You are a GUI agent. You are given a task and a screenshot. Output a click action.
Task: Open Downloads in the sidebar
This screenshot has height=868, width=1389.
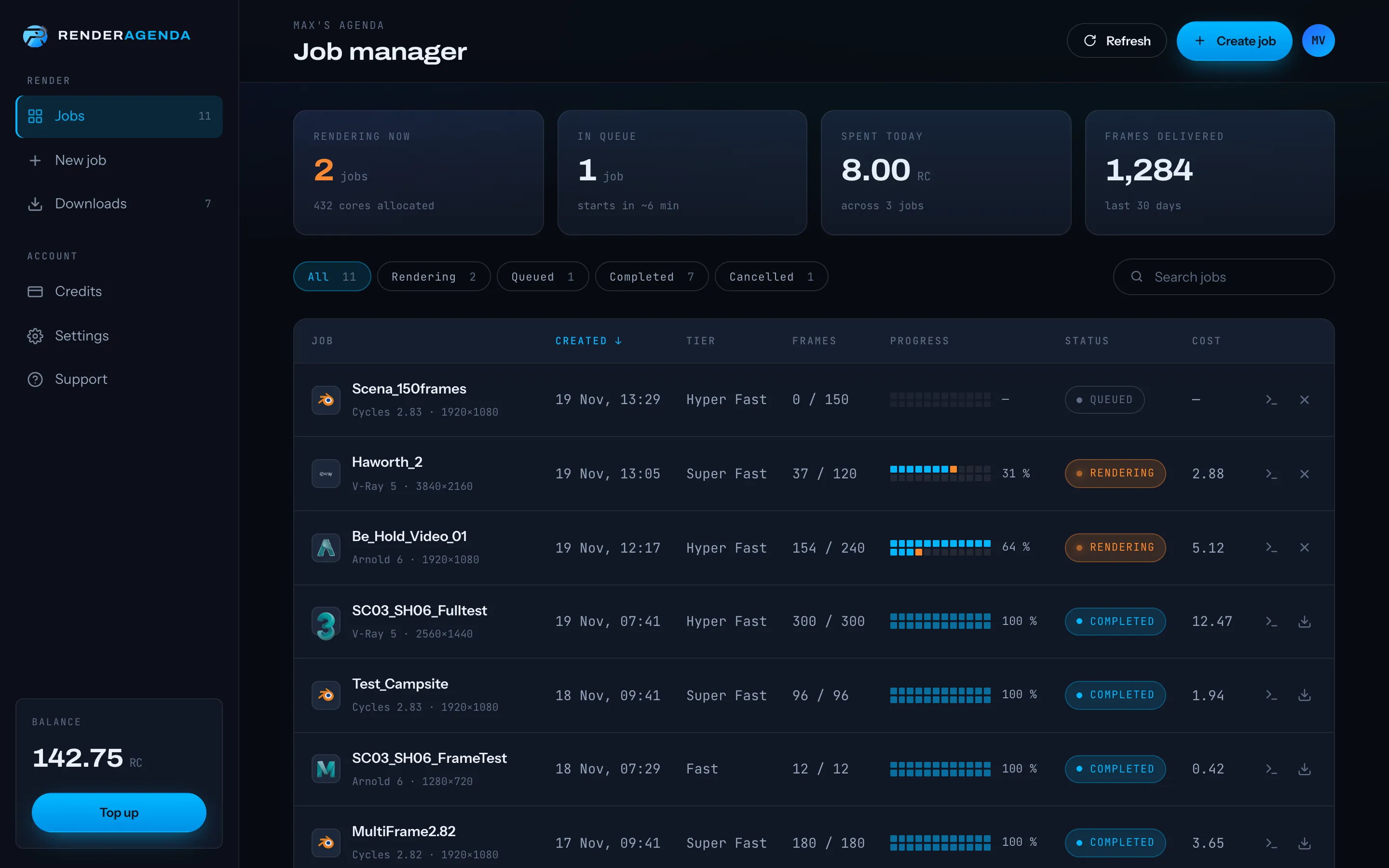point(120,204)
